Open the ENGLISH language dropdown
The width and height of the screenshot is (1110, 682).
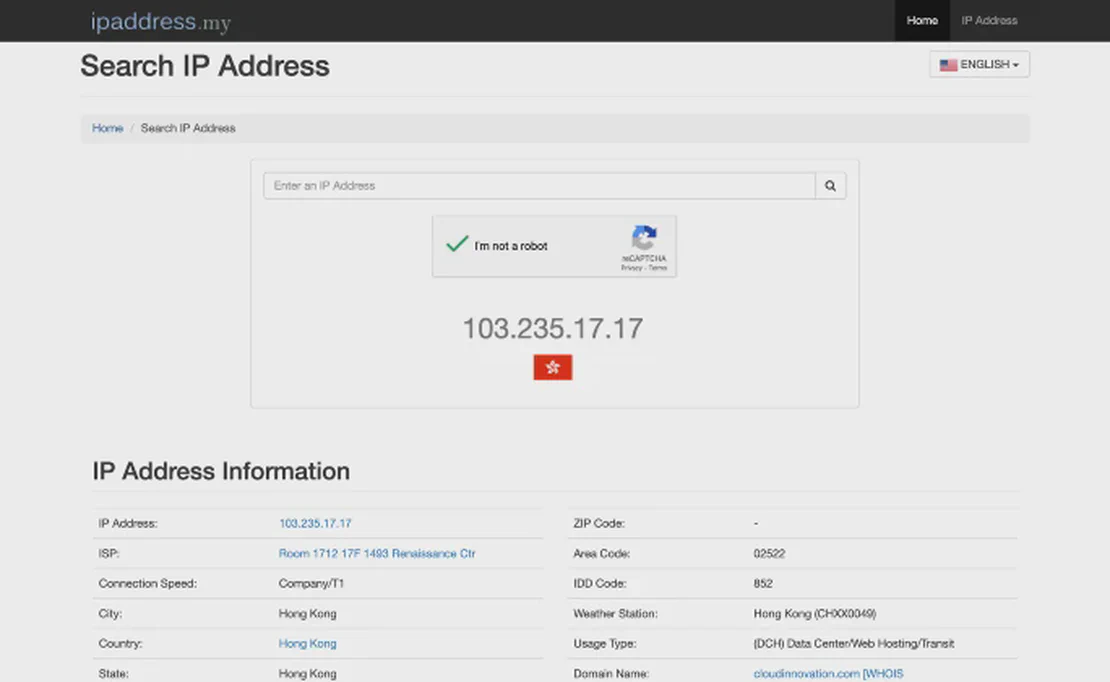click(x=979, y=65)
